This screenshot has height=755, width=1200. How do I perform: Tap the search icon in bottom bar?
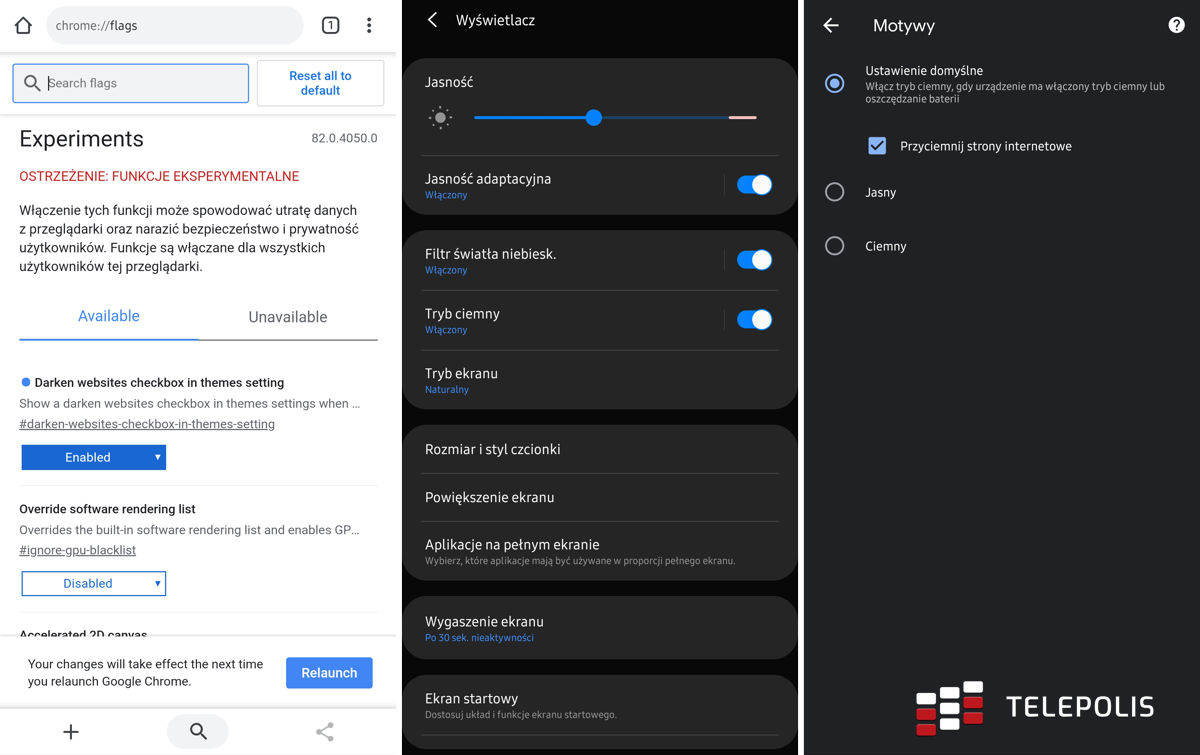198,732
